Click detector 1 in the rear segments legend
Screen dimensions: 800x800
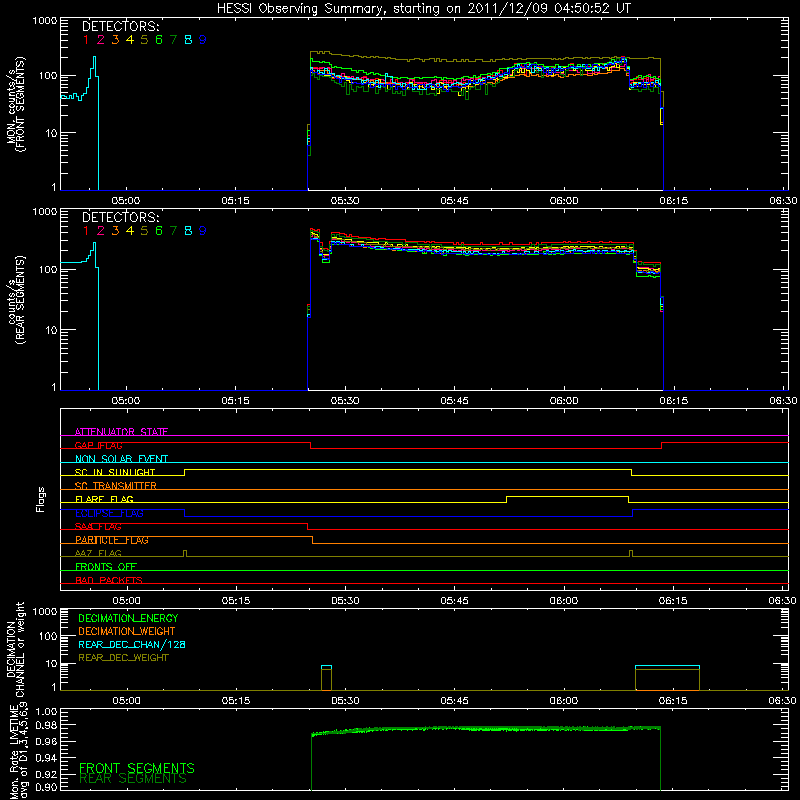point(86,231)
